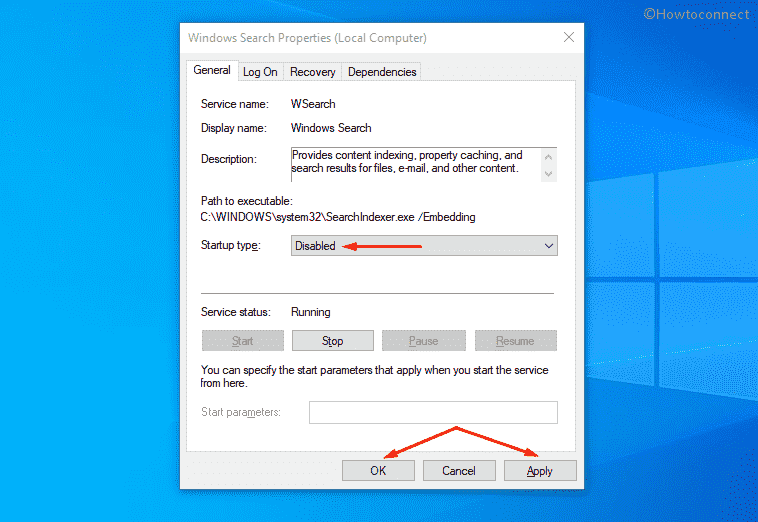Click the grayed Resume button

pyautogui.click(x=515, y=341)
